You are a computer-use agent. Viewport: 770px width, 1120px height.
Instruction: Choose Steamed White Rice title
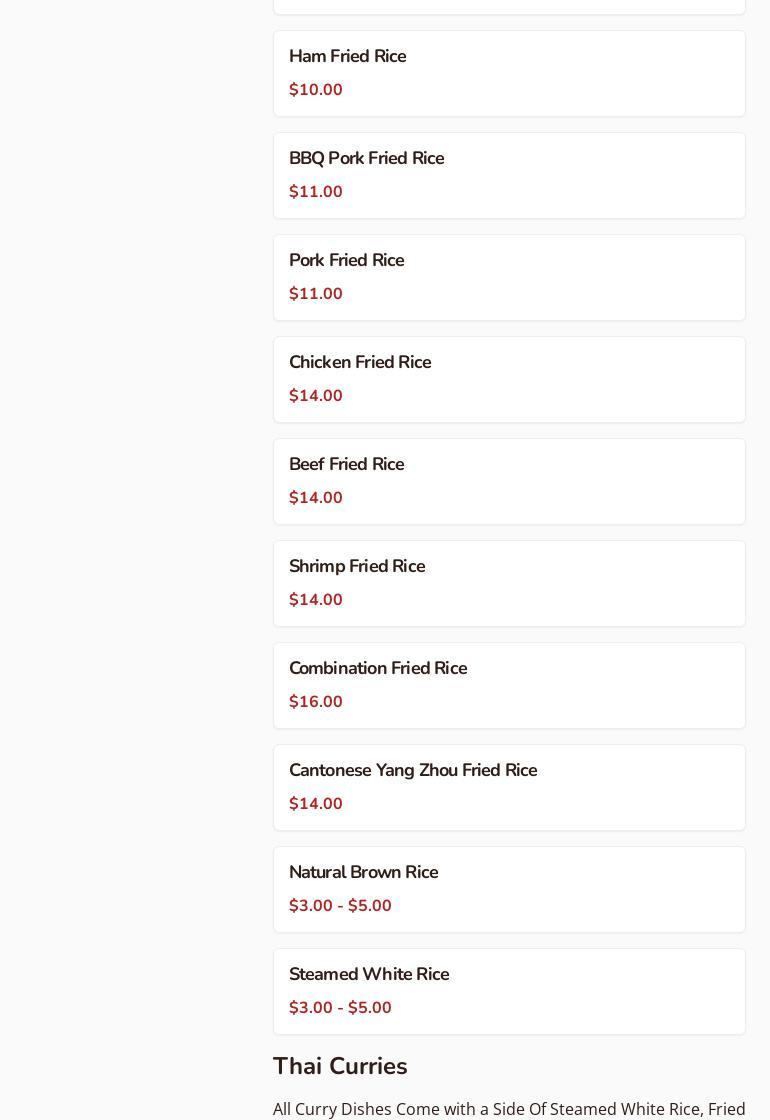point(369,975)
